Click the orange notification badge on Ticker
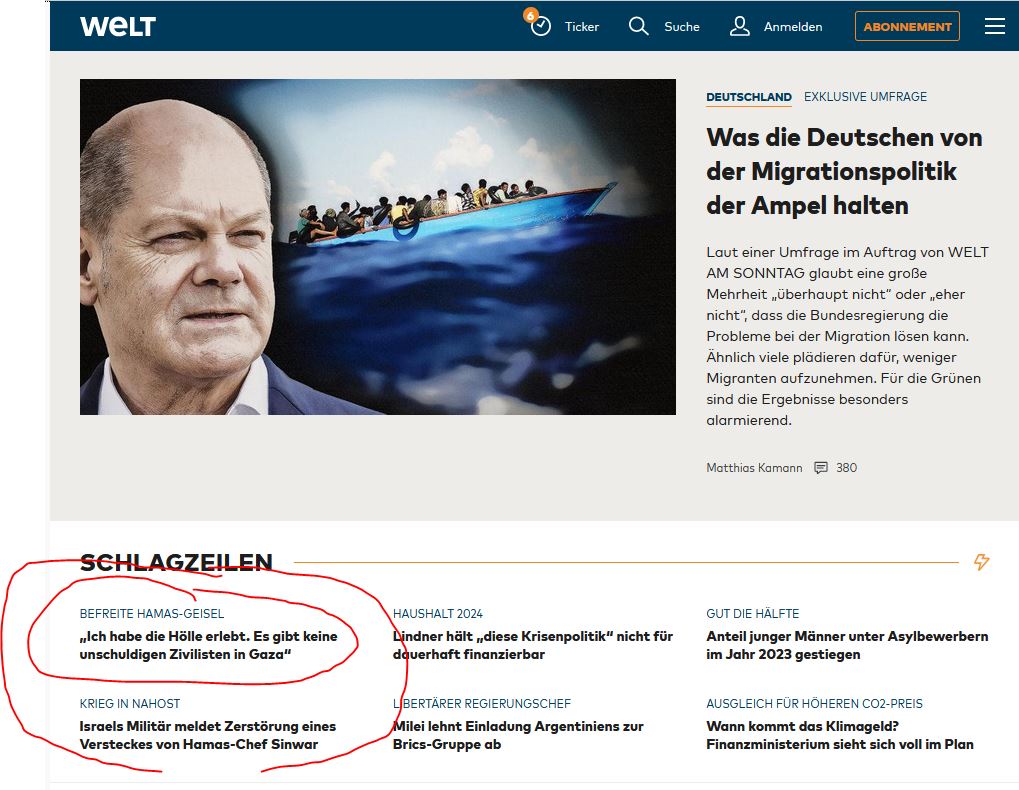This screenshot has width=1019, height=790. (531, 15)
